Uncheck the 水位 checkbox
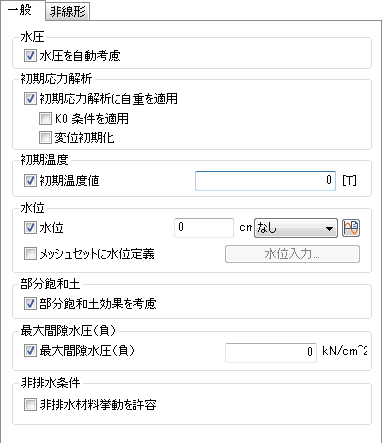Image resolution: width=384 pixels, height=443 pixels. (x=30, y=228)
